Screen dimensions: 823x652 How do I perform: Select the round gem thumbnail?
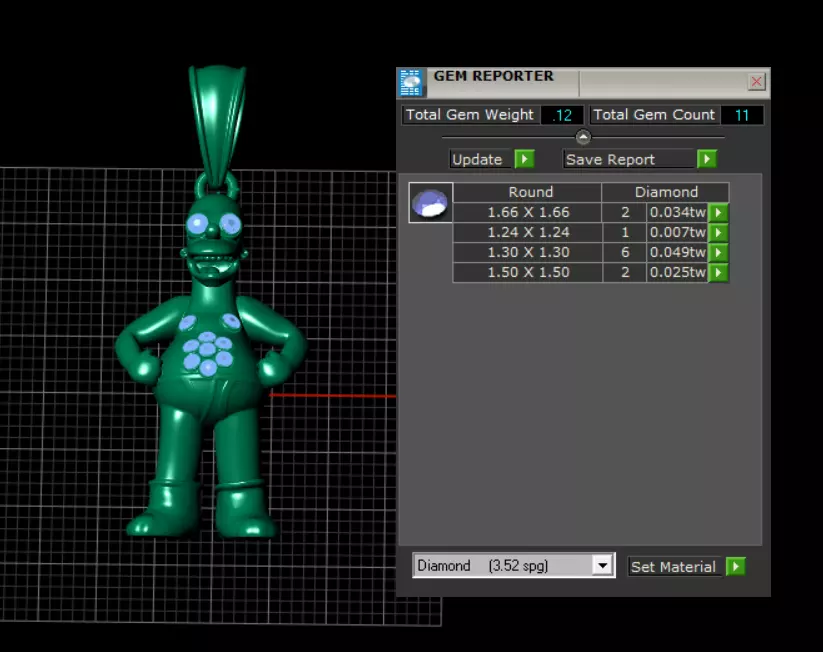pos(431,203)
